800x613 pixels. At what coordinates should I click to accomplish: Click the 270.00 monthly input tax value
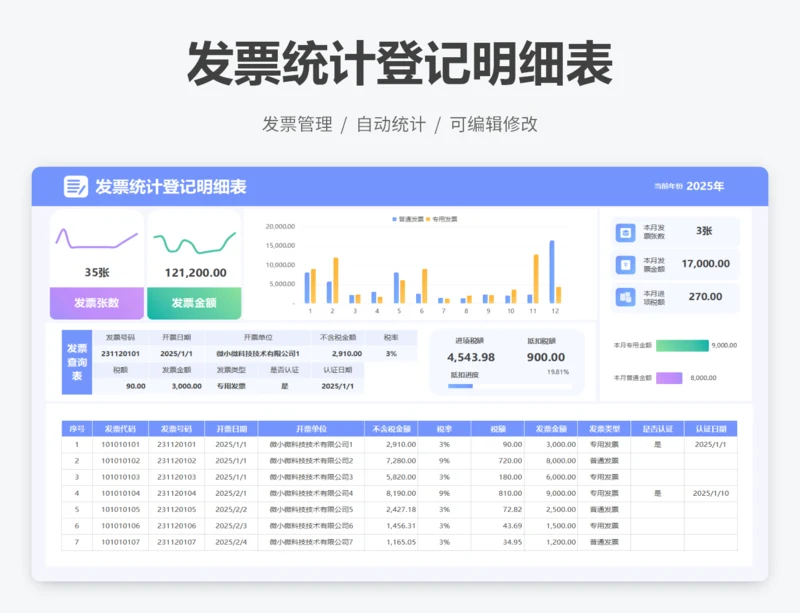point(705,297)
